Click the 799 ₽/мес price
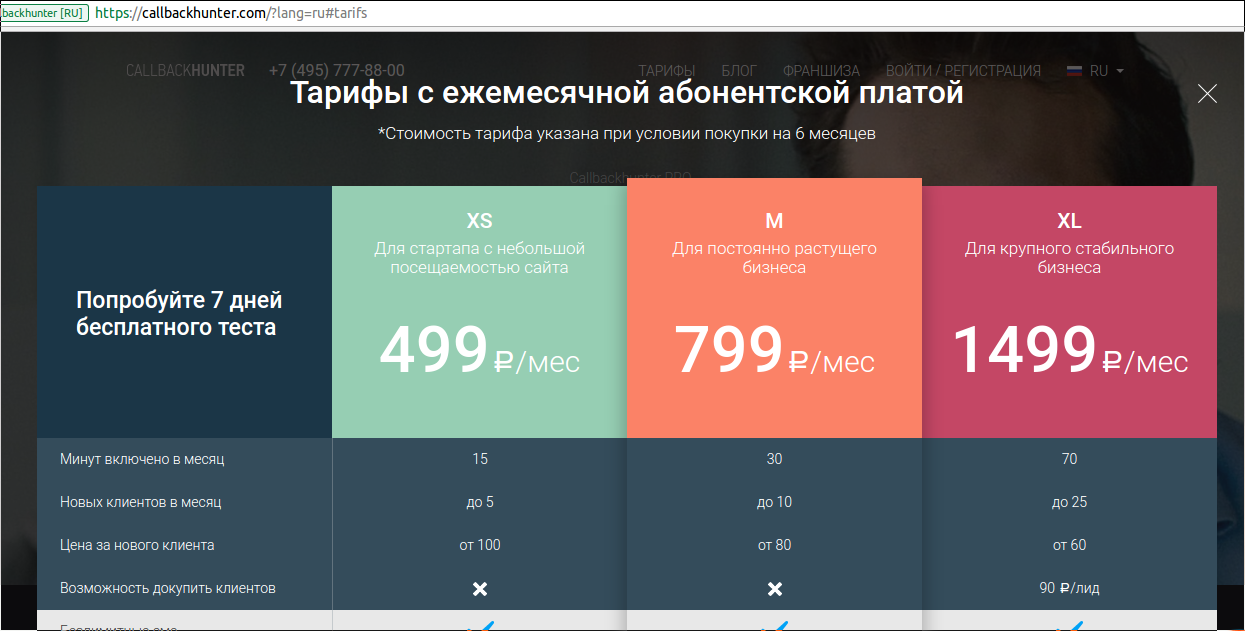The height and width of the screenshot is (631, 1245). 774,351
